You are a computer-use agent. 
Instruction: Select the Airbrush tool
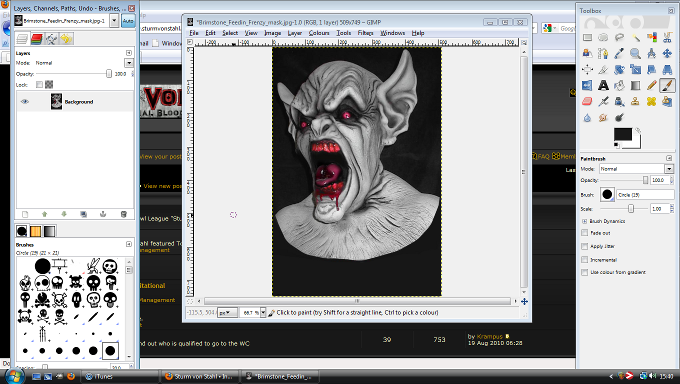603,102
